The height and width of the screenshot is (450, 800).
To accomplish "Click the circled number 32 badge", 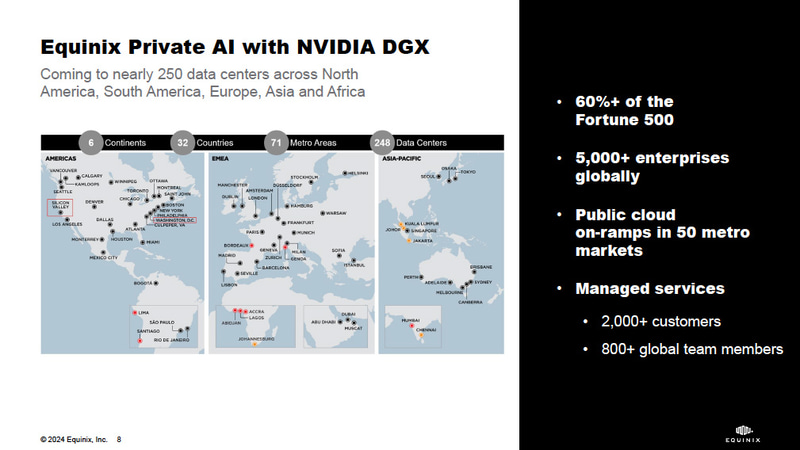I will (183, 142).
